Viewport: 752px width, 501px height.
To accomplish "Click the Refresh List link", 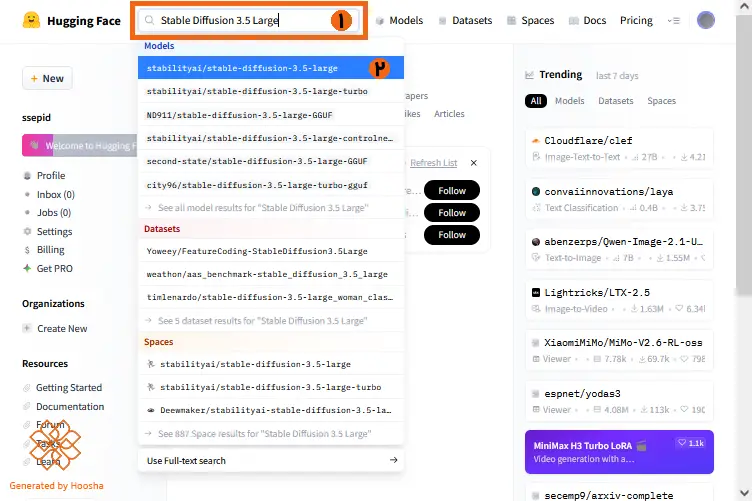I will [x=434, y=163].
